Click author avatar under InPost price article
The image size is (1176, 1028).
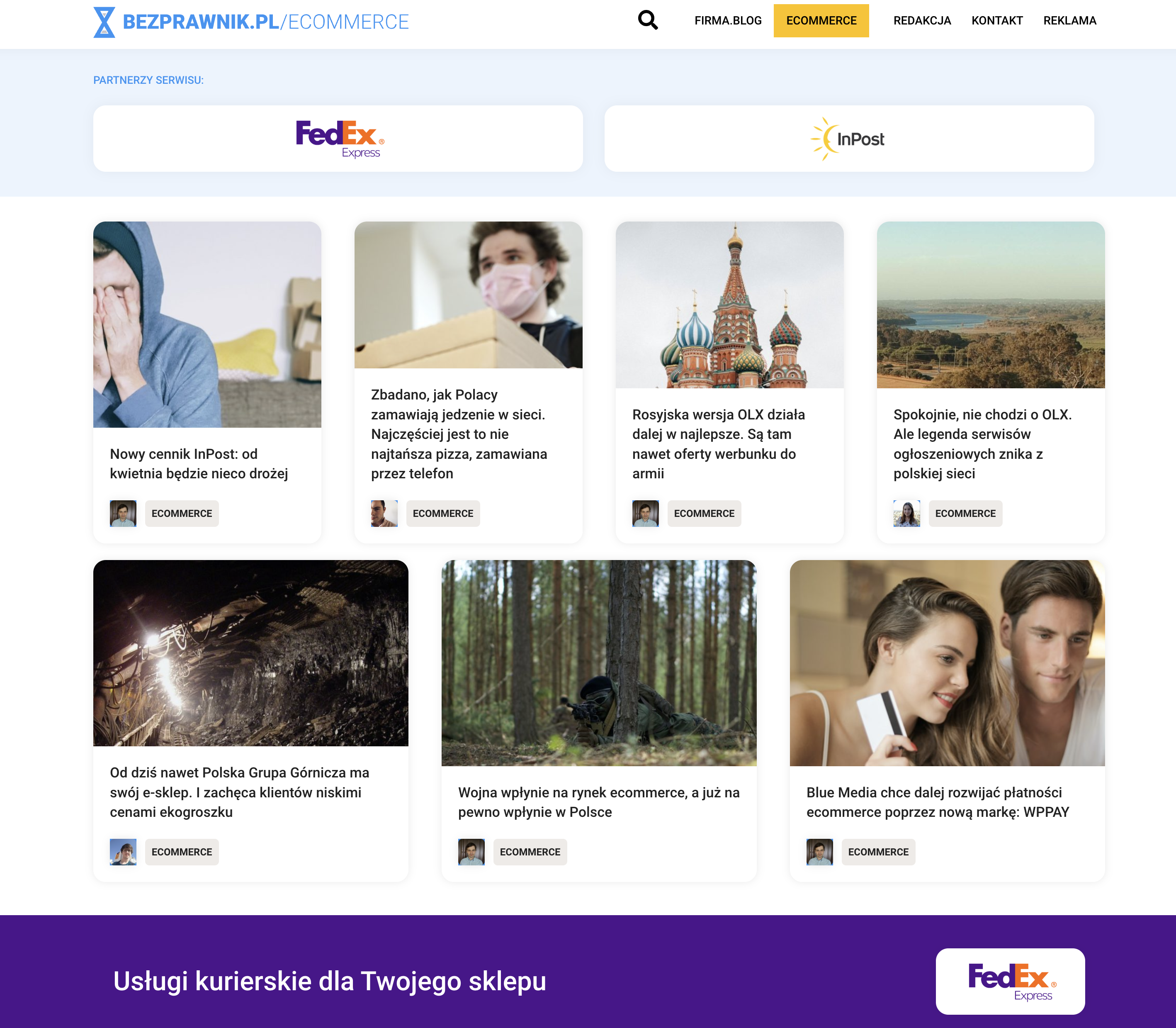click(123, 514)
